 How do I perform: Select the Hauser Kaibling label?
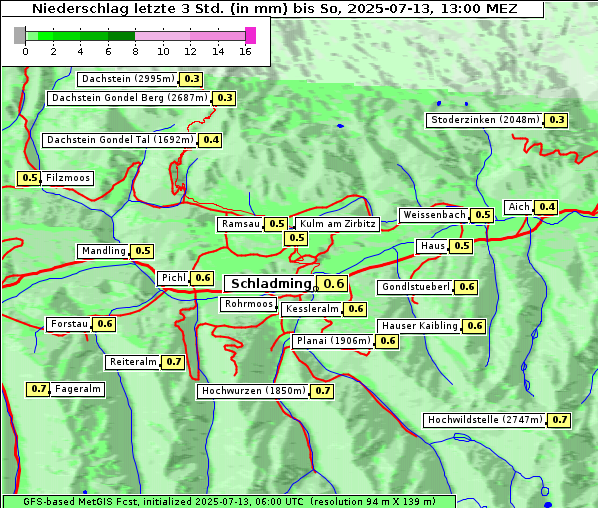click(420, 326)
